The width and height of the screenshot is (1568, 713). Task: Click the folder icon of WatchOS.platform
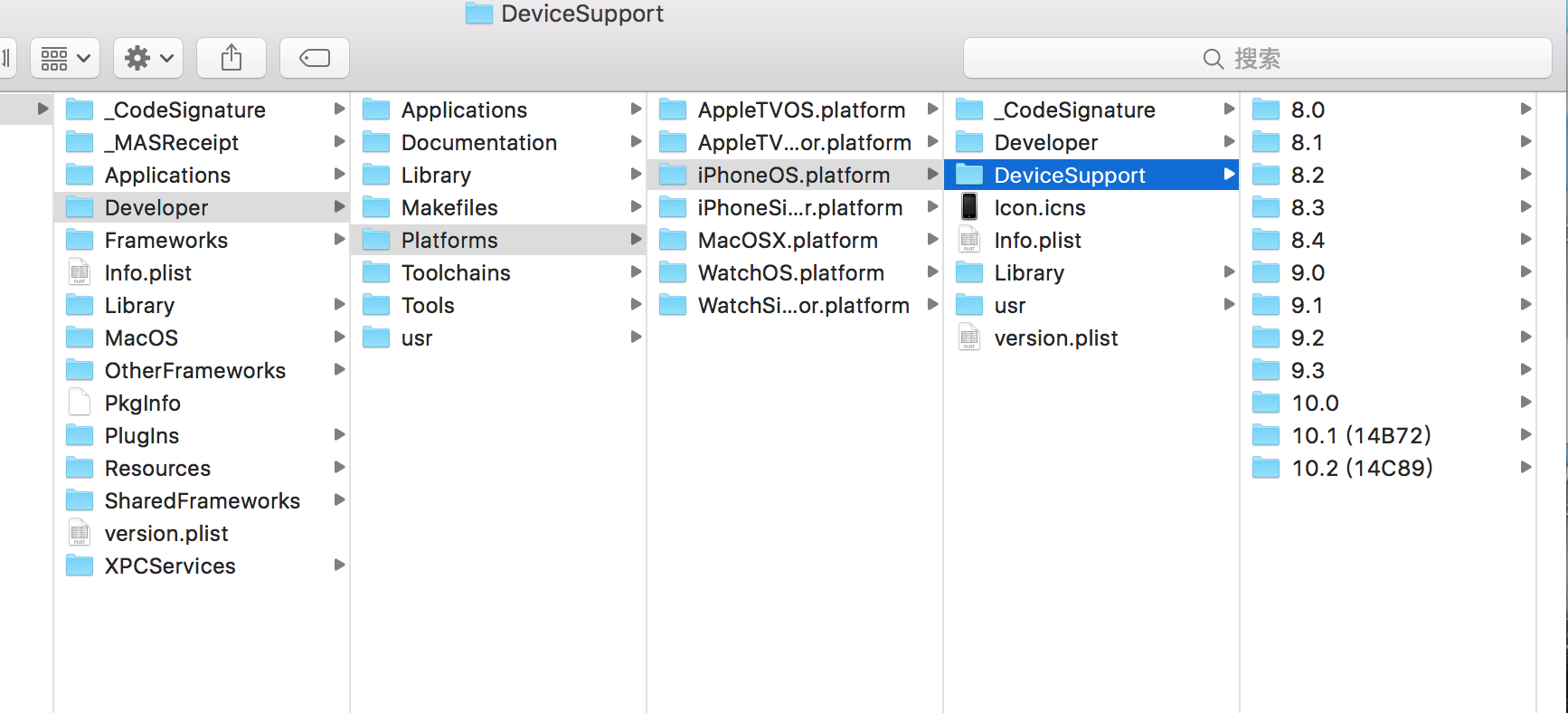[673, 272]
